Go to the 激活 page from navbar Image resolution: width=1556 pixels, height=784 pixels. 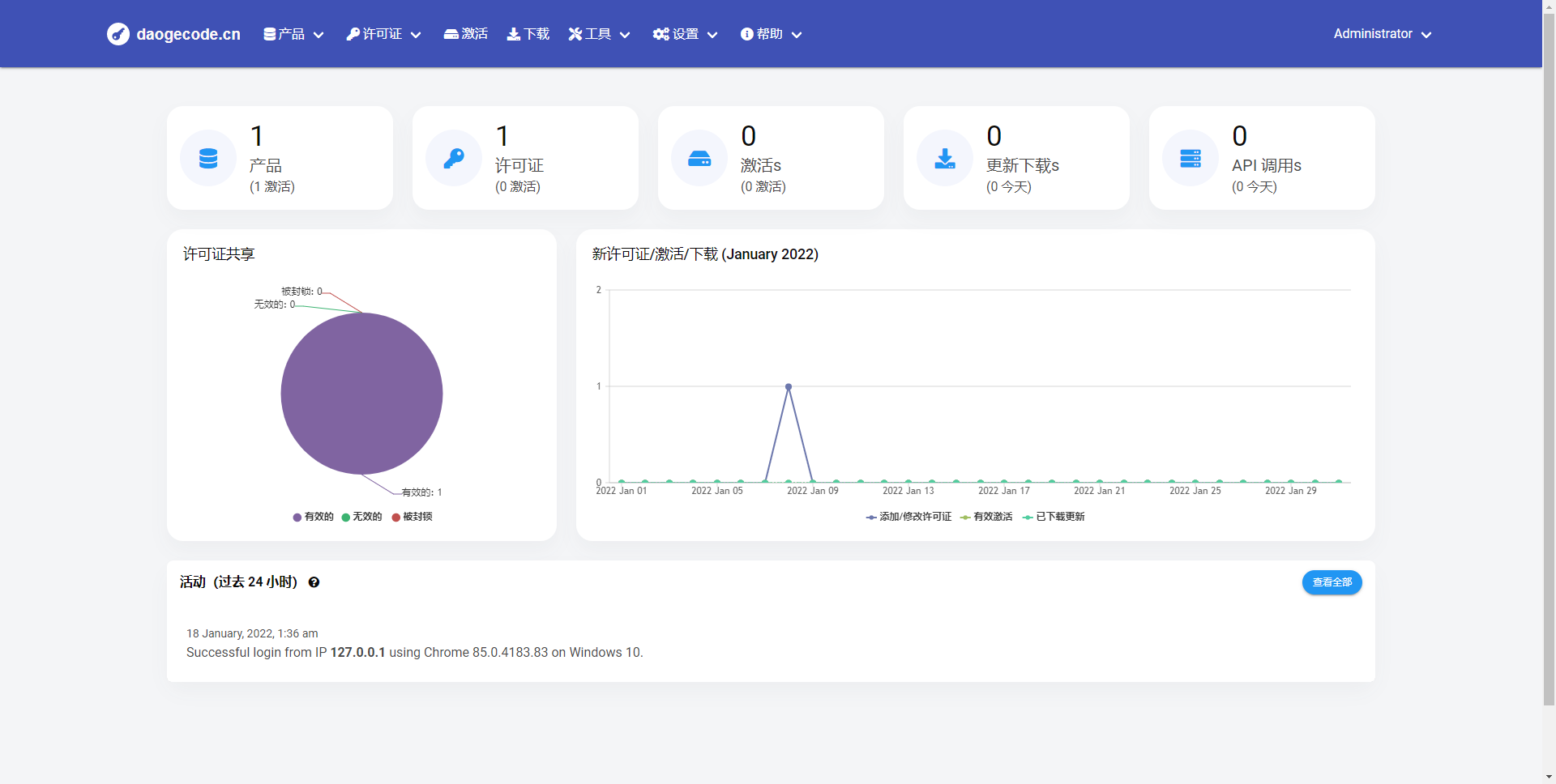coord(466,34)
